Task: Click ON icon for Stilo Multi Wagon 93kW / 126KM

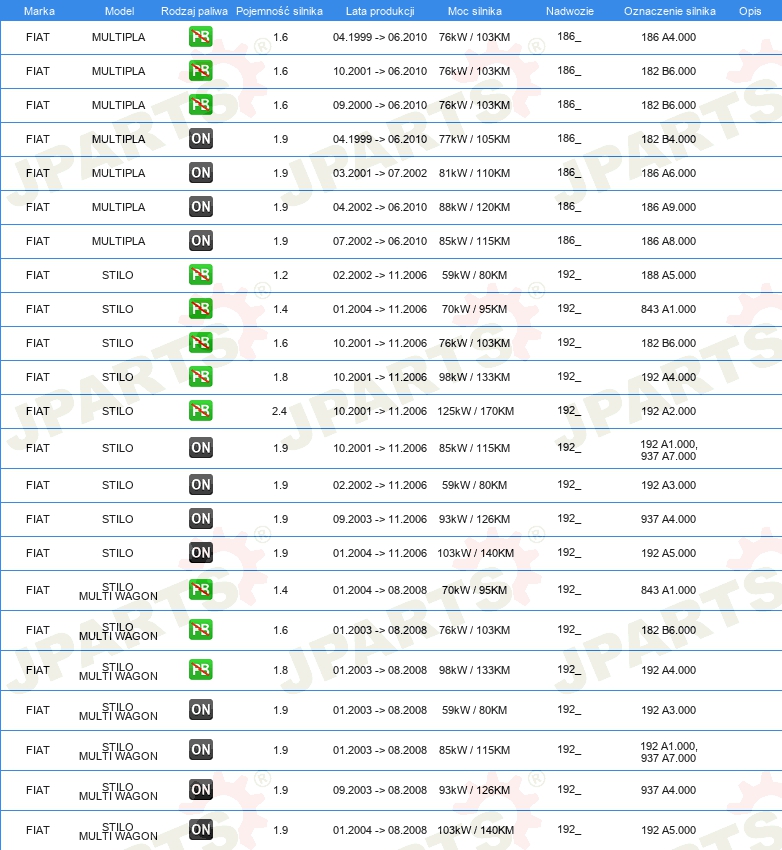Action: point(201,790)
